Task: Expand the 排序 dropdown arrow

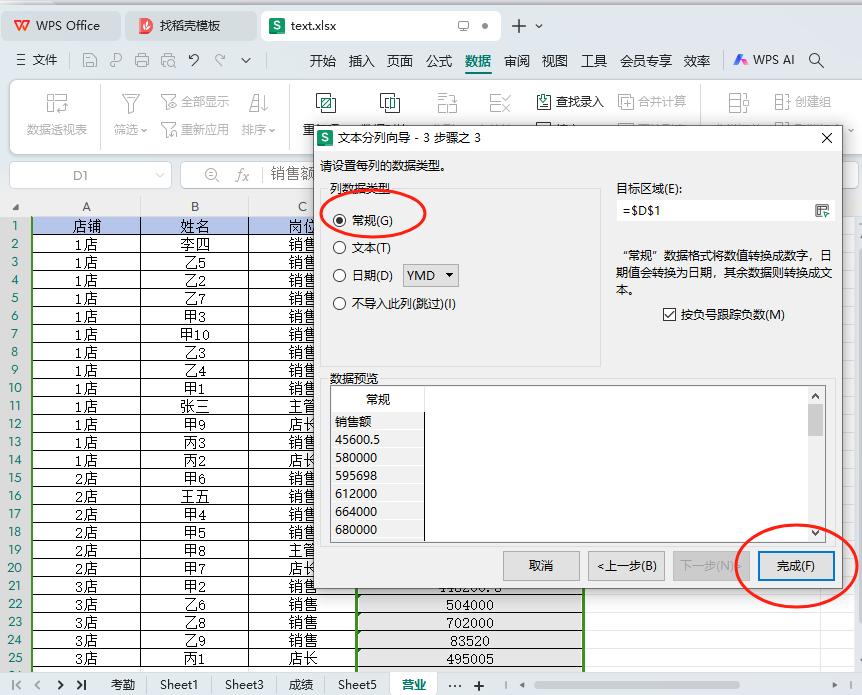Action: 272,130
